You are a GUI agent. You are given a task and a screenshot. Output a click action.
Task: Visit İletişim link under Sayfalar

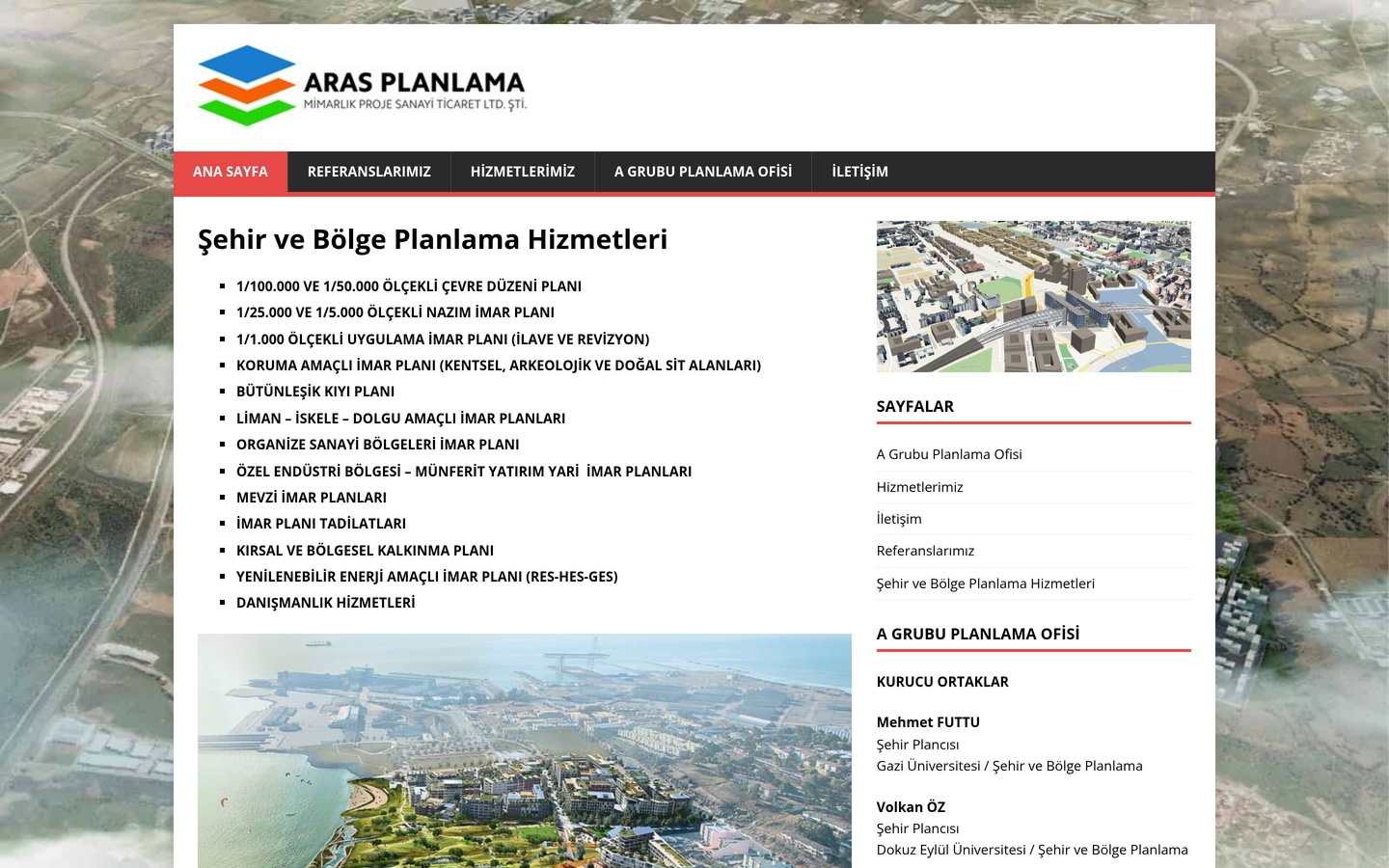coord(899,519)
